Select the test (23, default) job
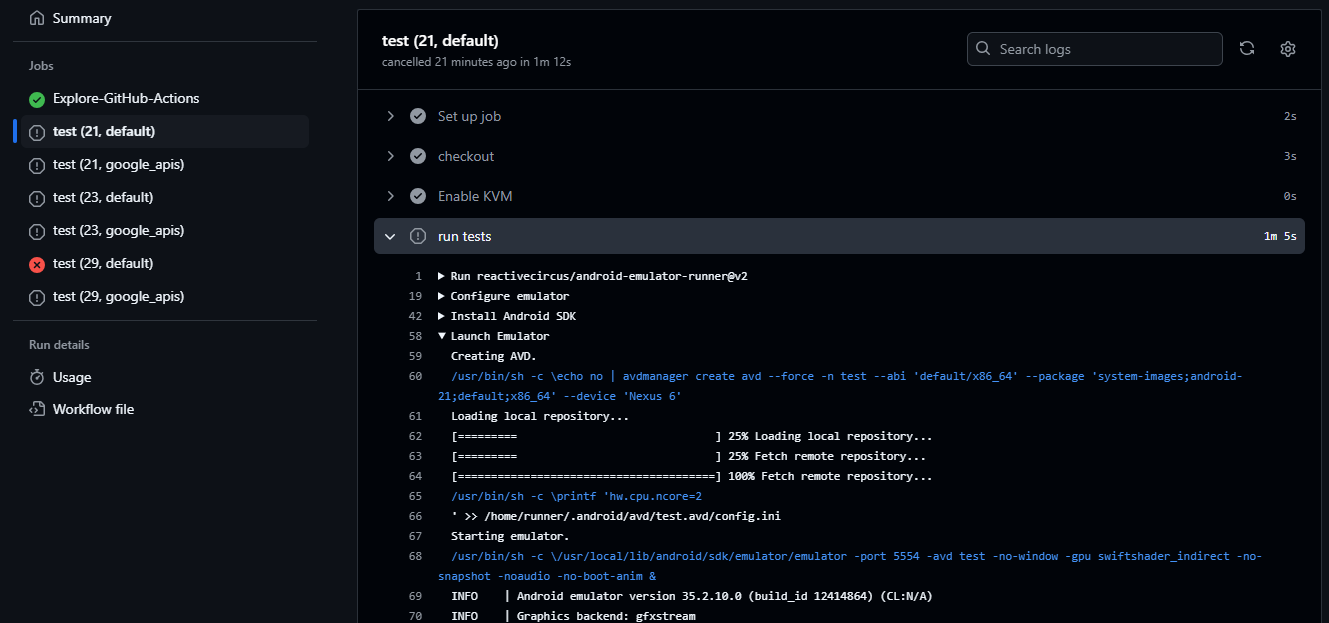The image size is (1329, 623). tap(105, 197)
